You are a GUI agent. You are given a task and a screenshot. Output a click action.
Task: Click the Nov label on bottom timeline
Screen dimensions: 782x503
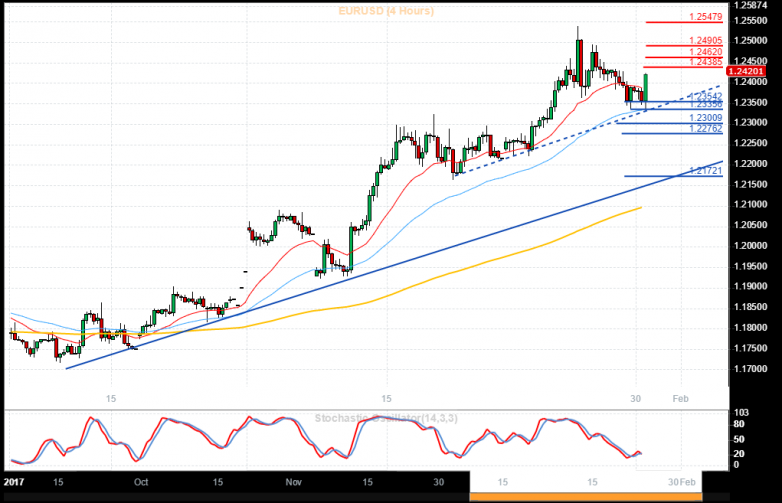coord(294,482)
